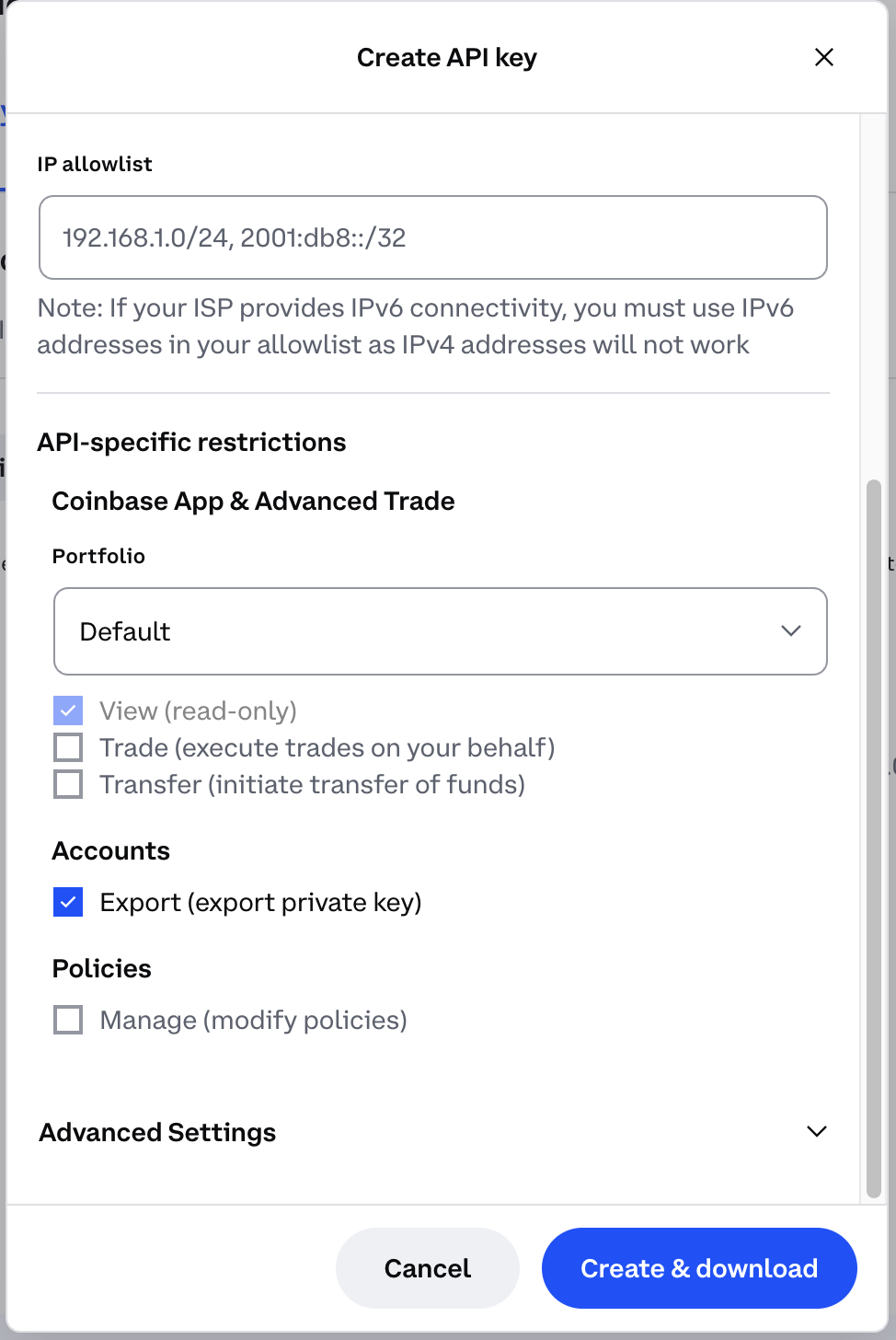Click the 'IP allowlist' field label
Screen dimensions: 896x1340
[x=95, y=164]
